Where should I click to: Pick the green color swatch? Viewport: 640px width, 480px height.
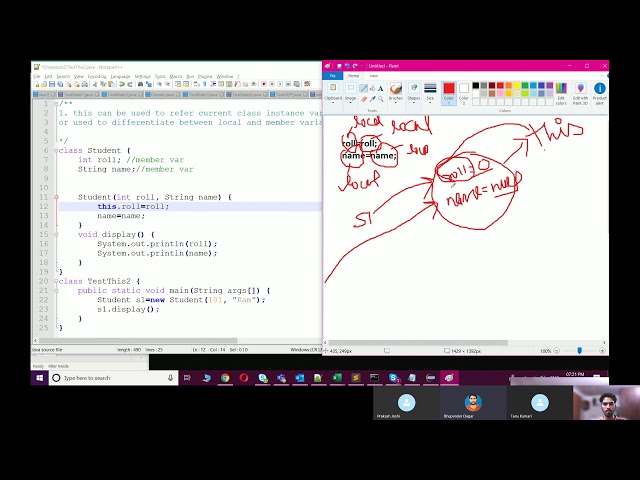[525, 85]
